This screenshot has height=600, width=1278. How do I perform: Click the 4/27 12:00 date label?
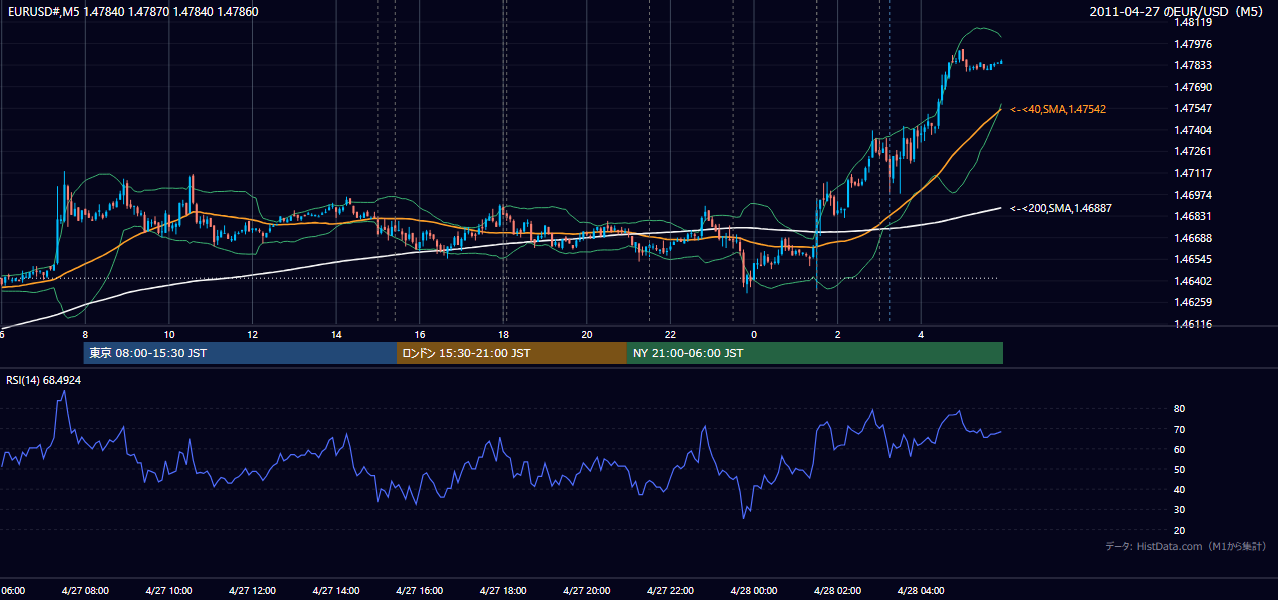(x=252, y=591)
